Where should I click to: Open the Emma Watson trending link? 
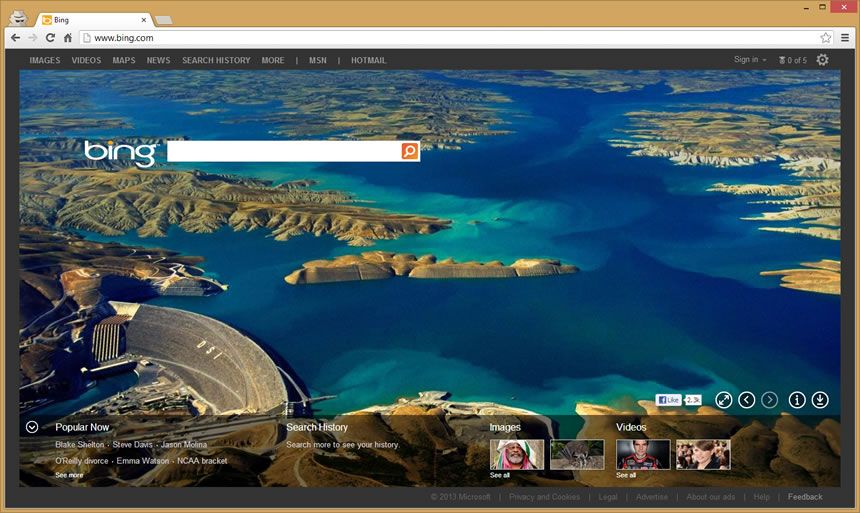pyautogui.click(x=141, y=461)
